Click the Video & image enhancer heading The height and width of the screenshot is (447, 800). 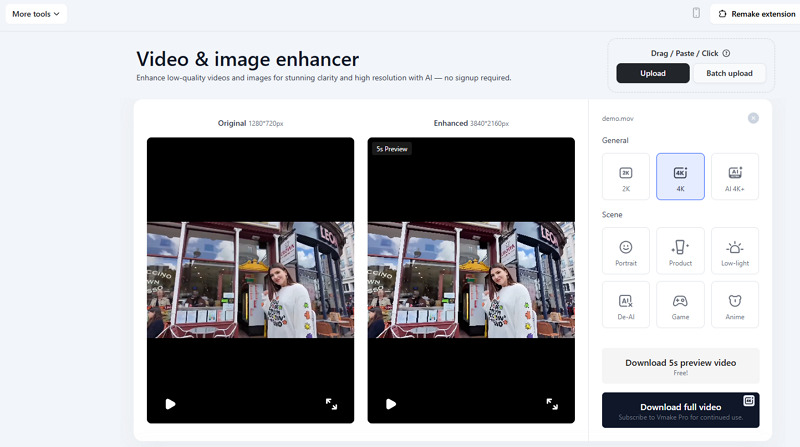[247, 59]
